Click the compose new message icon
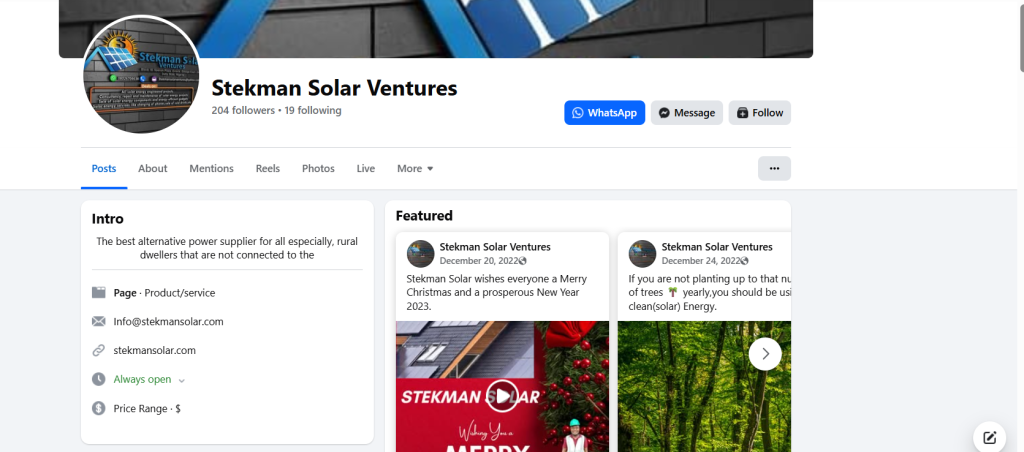The width and height of the screenshot is (1024, 452). [989, 437]
